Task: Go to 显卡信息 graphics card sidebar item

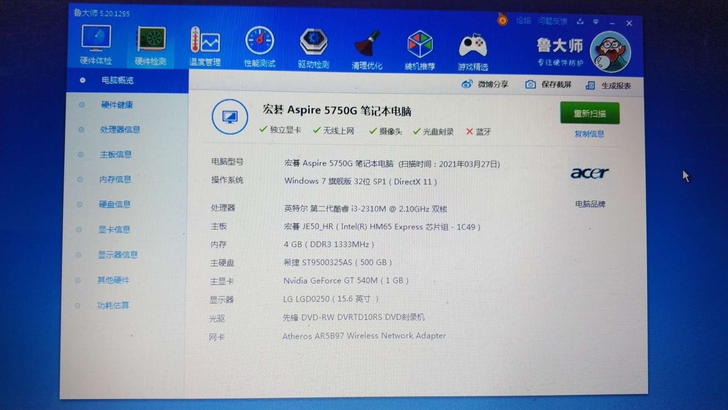Action: (x=115, y=229)
